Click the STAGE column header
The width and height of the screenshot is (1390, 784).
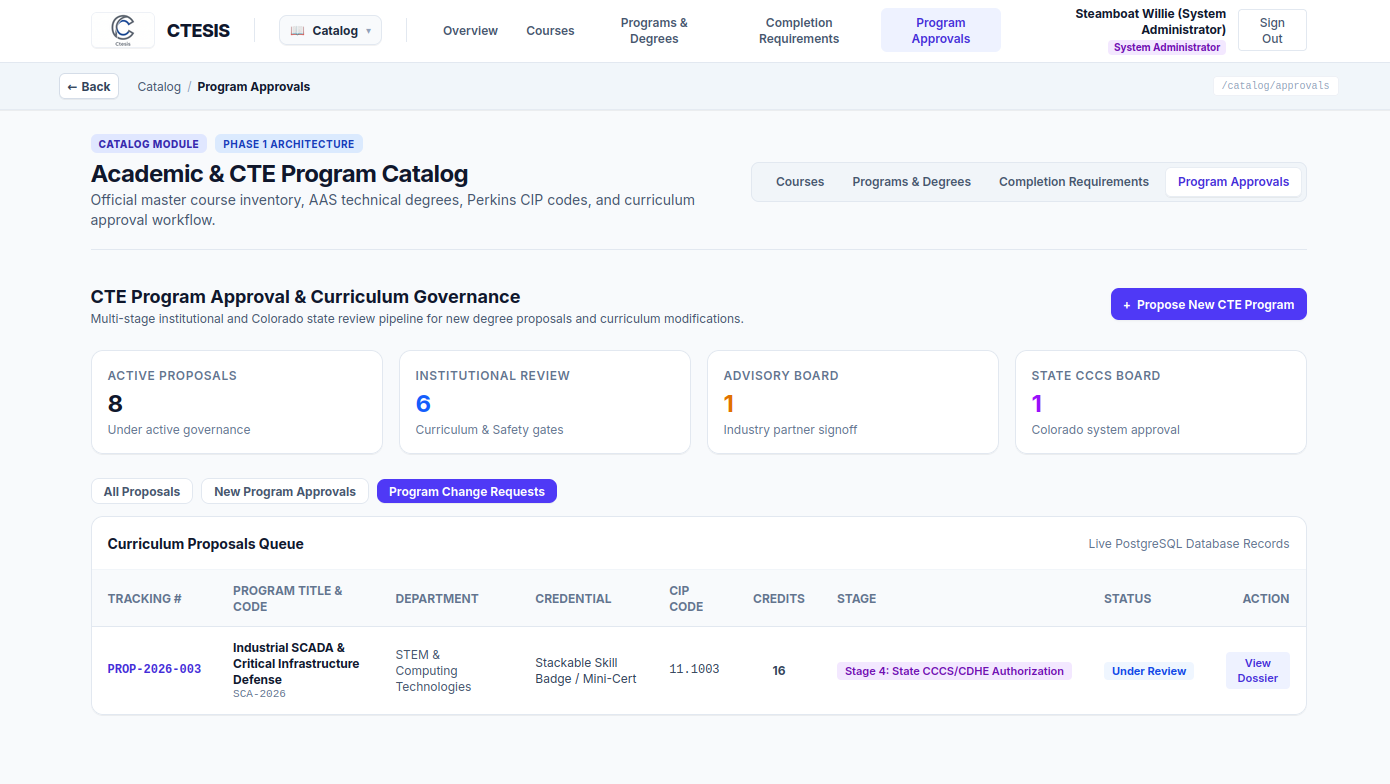(857, 599)
